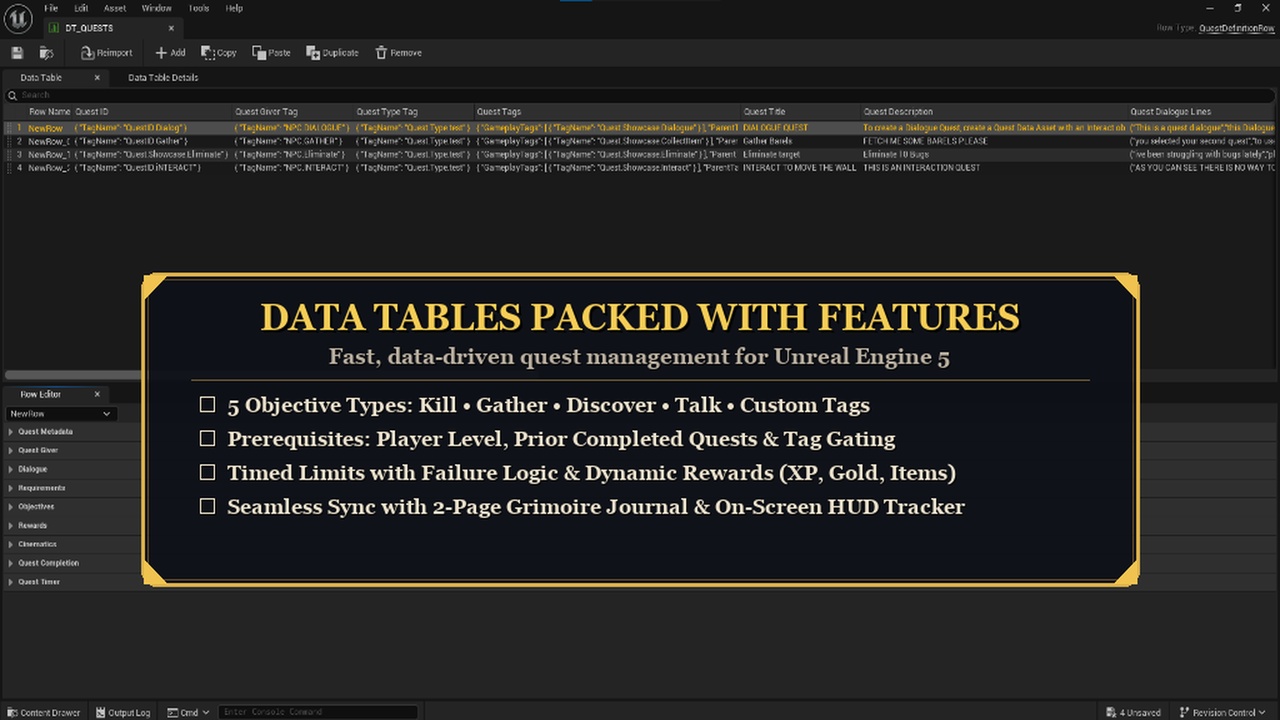Open the Window menu
This screenshot has height=720, width=1280.
point(156,8)
